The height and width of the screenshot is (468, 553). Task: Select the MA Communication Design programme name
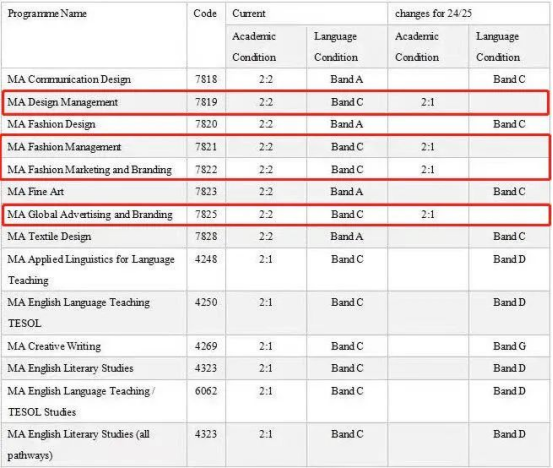pyautogui.click(x=69, y=79)
